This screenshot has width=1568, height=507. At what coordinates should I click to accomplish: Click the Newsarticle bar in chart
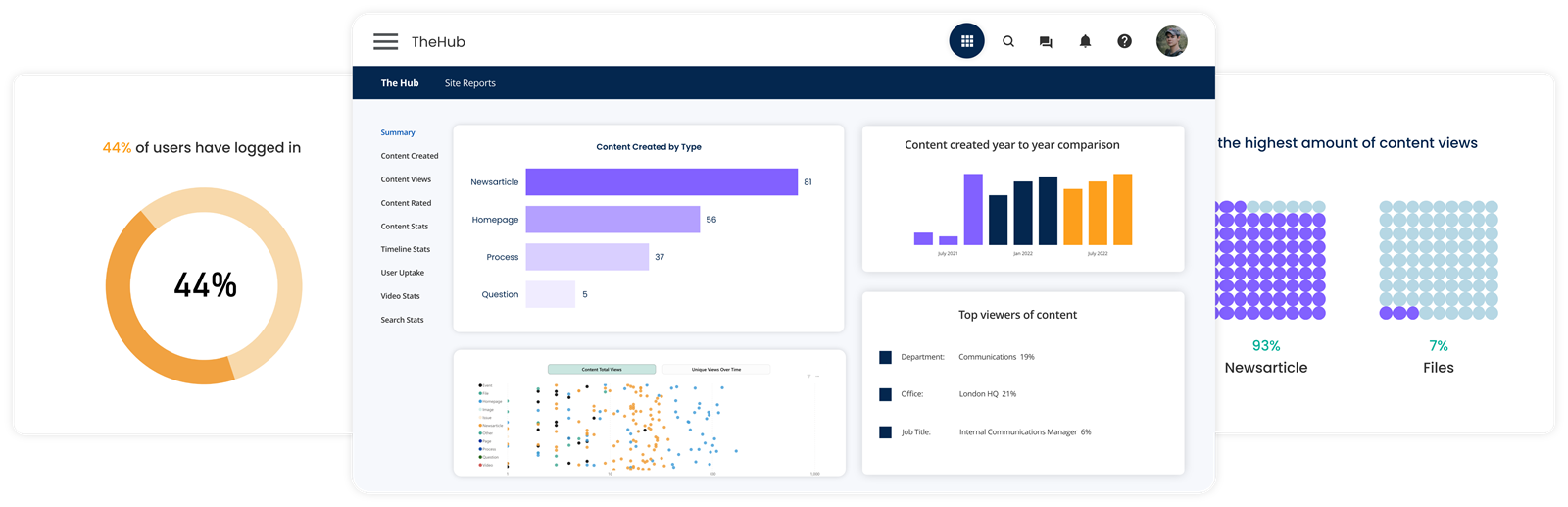coord(661,182)
